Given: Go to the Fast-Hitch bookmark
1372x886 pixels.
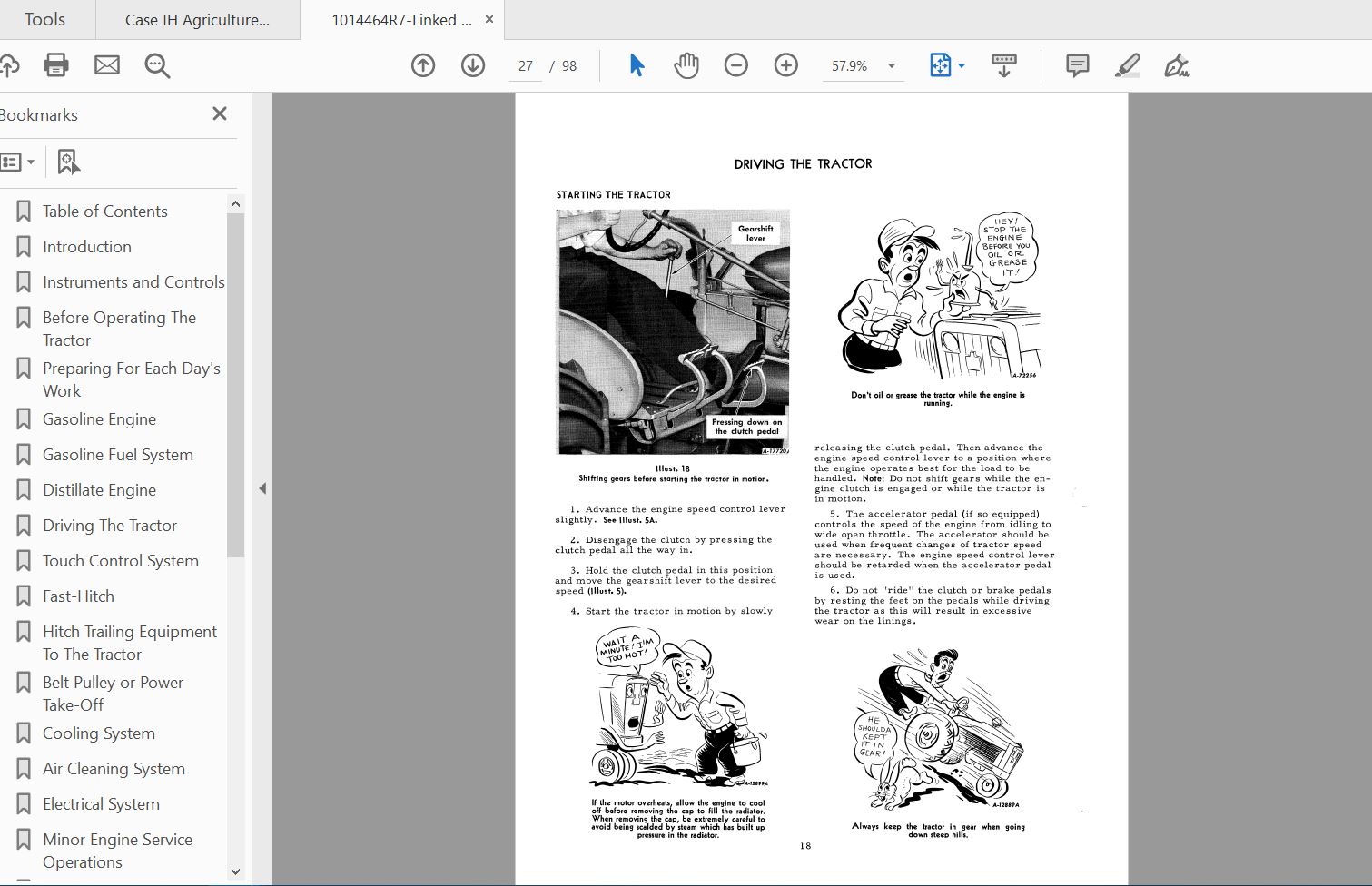Looking at the screenshot, I should 78,596.
